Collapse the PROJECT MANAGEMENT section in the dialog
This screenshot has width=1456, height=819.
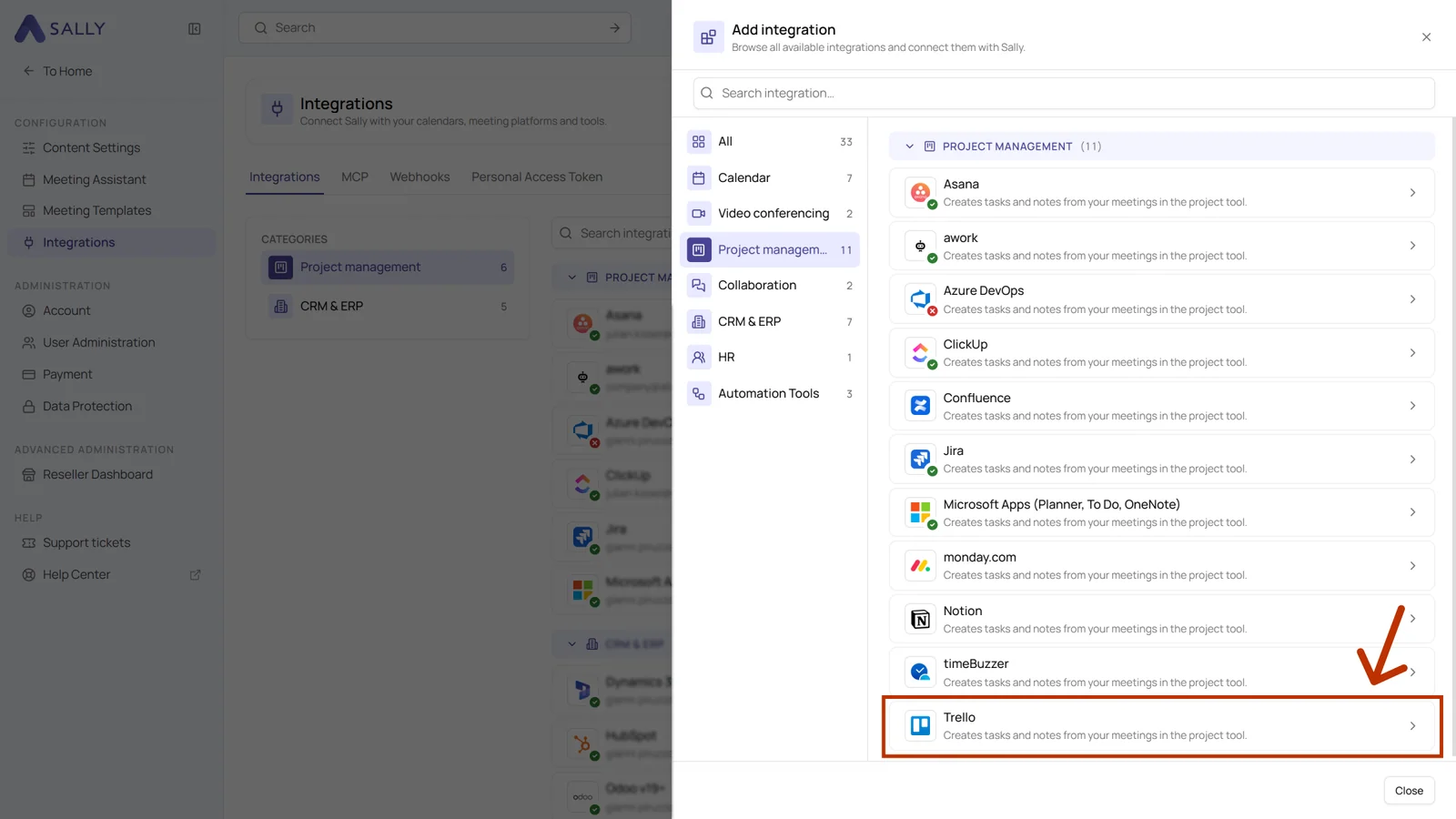pos(909,147)
